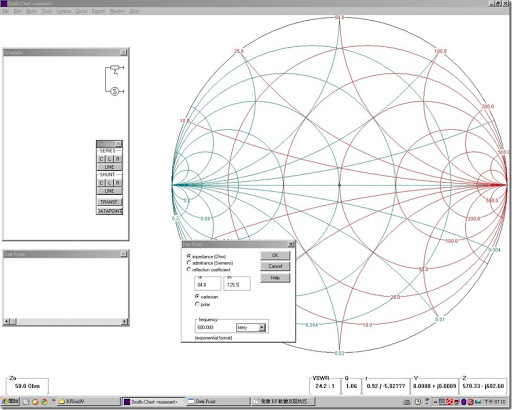The width and height of the screenshot is (512, 410).
Task: Click Help button in Data Point dialog
Action: coord(275,278)
